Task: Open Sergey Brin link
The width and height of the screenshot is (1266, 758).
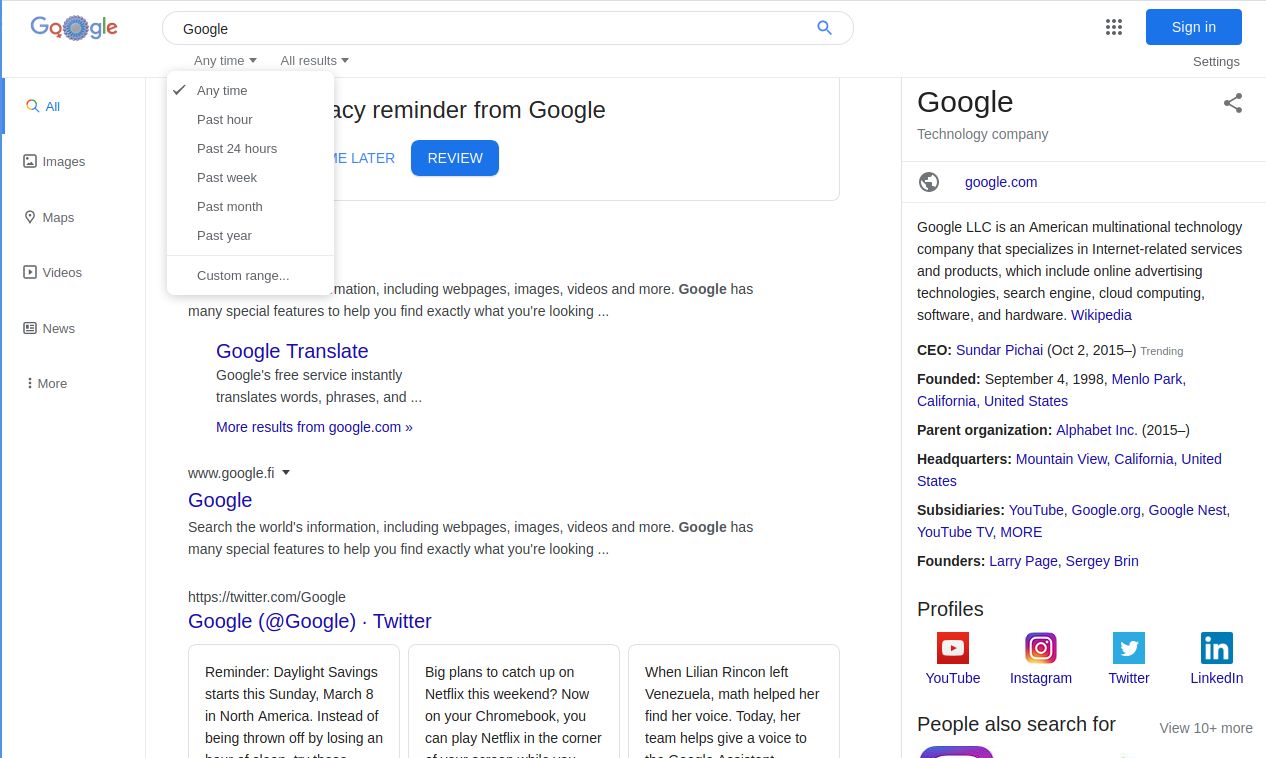Action: tap(1102, 561)
